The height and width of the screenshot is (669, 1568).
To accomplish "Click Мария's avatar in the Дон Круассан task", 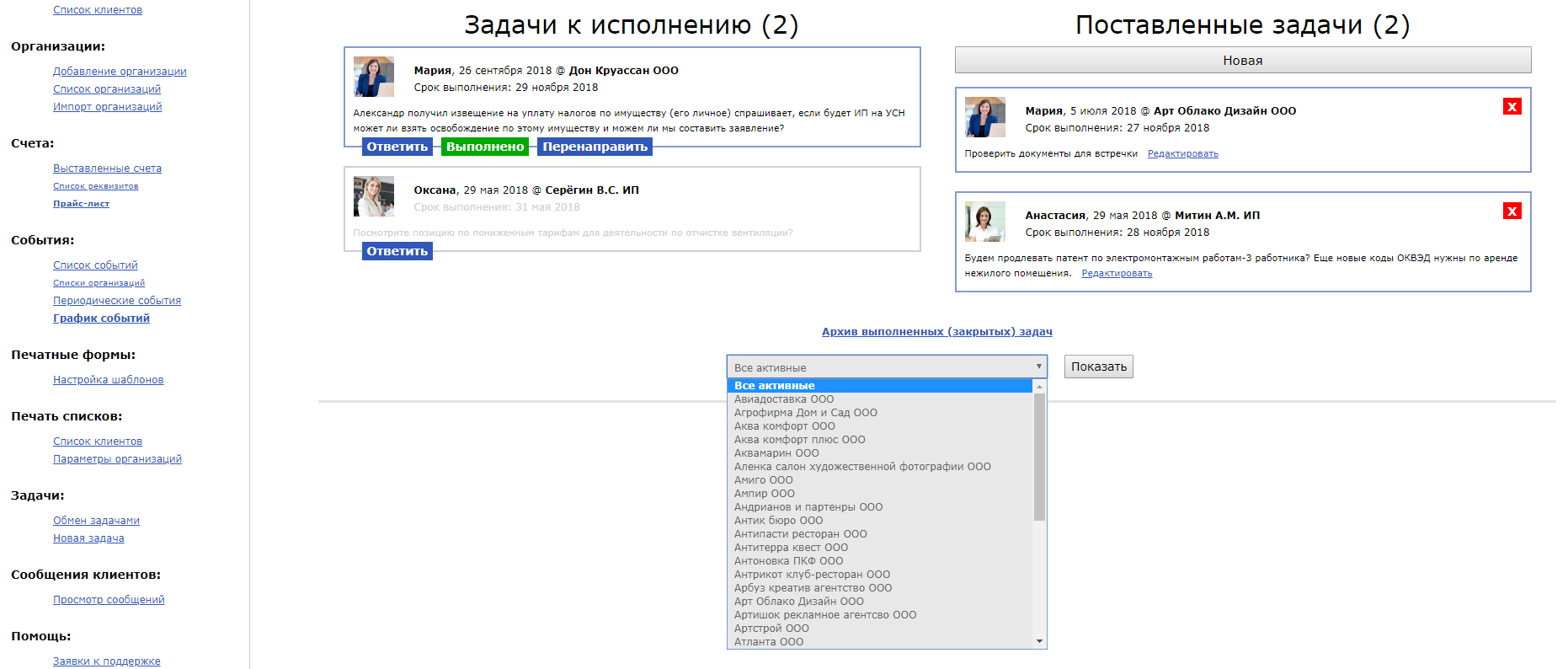I will tap(373, 77).
